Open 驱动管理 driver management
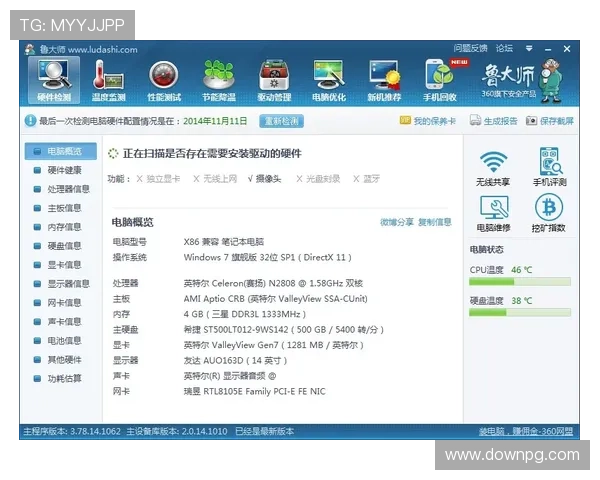This screenshot has height=480, width=600. [274, 80]
